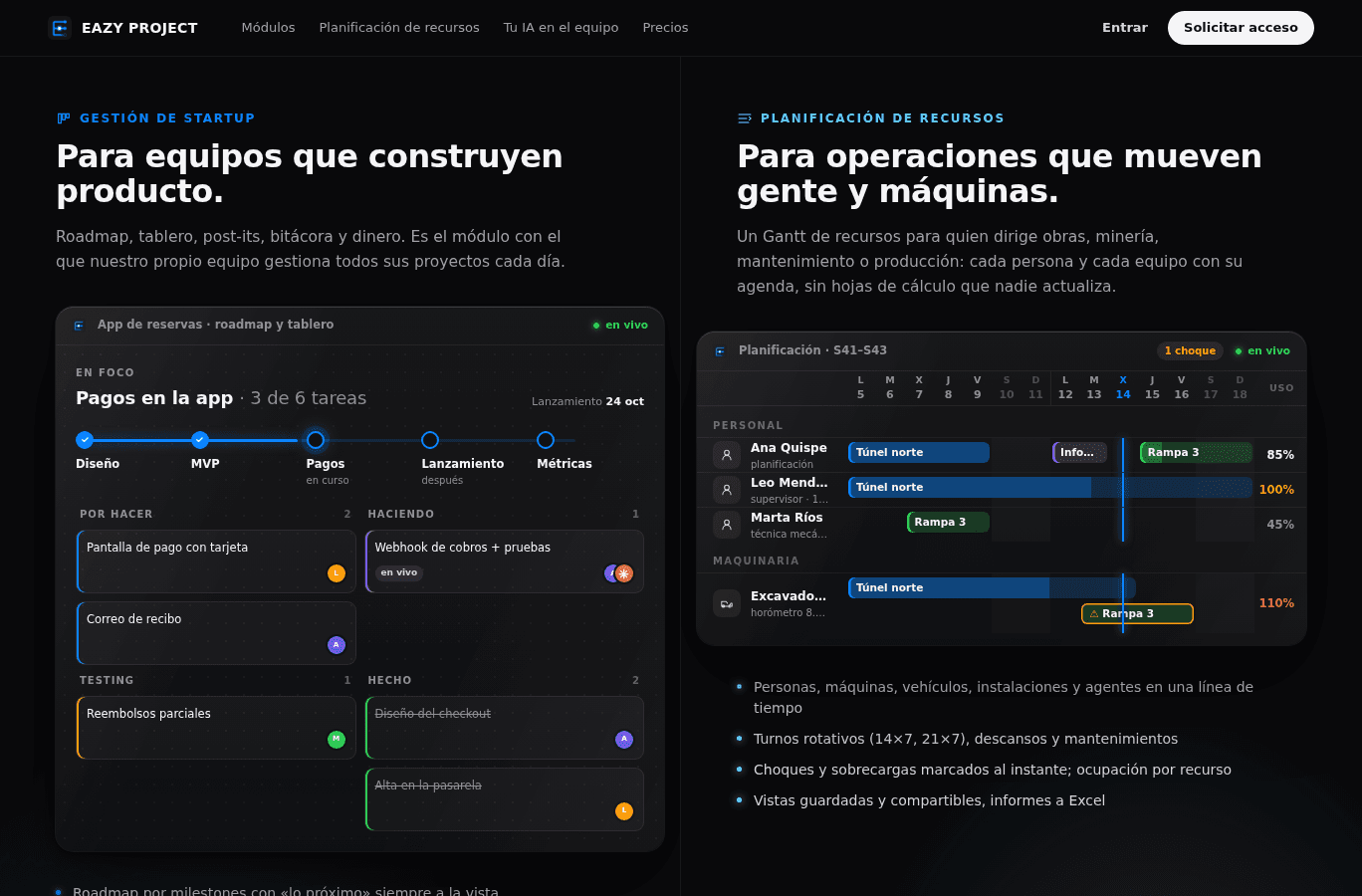This screenshot has height=896, width=1362.
Task: Select the Pagos milestone marker
Action: [x=316, y=440]
